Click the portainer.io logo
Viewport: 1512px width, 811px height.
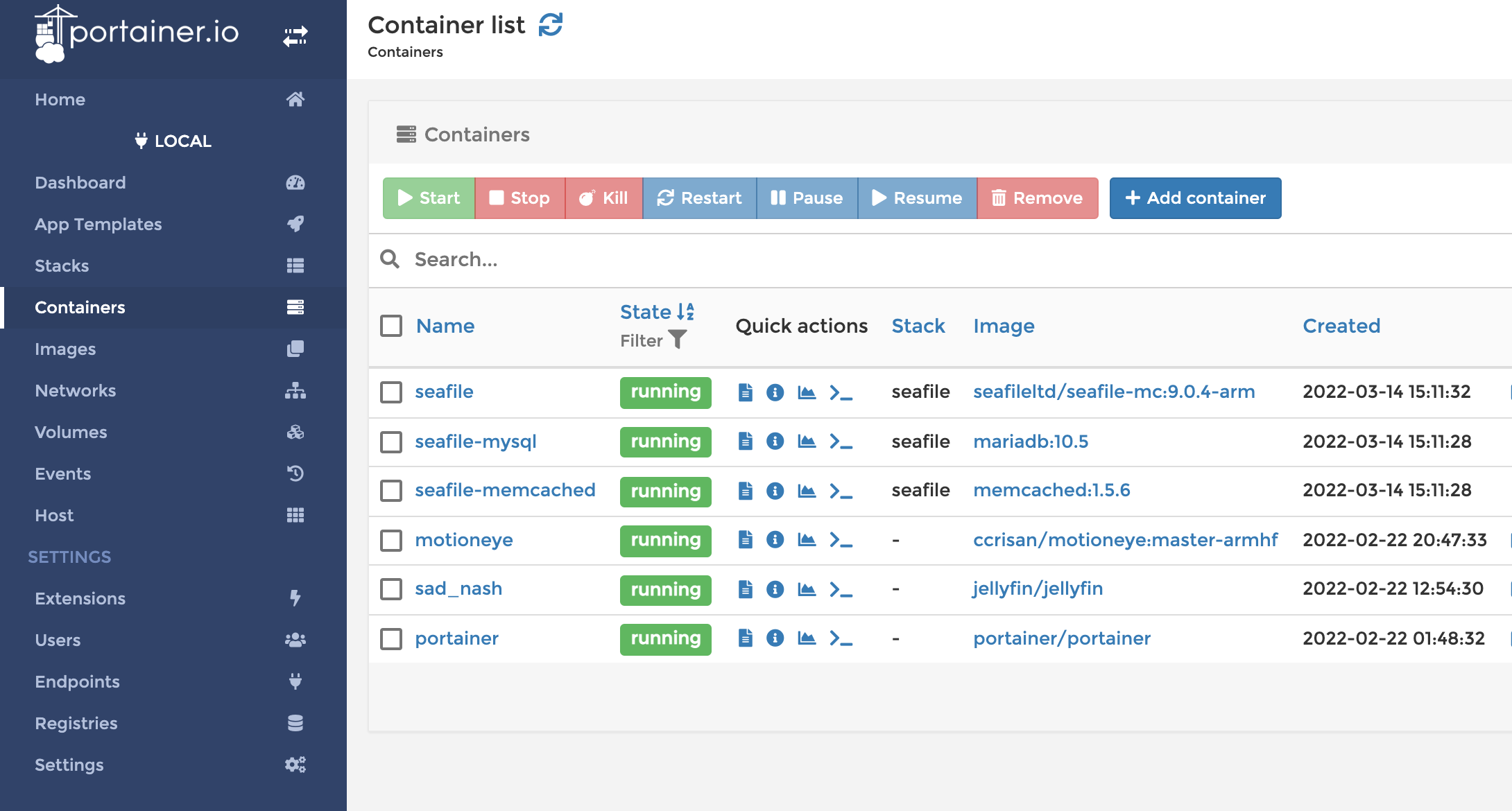pos(137,33)
